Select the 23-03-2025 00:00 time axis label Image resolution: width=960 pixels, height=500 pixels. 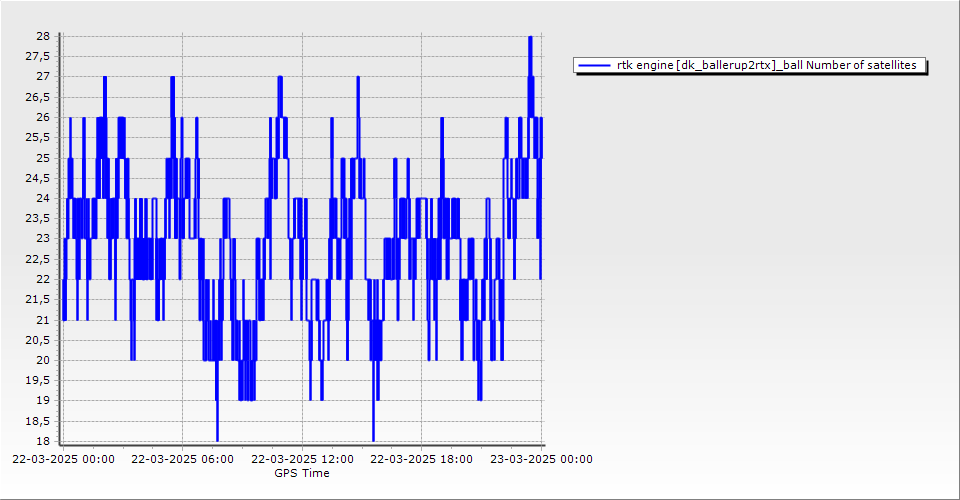pyautogui.click(x=541, y=460)
